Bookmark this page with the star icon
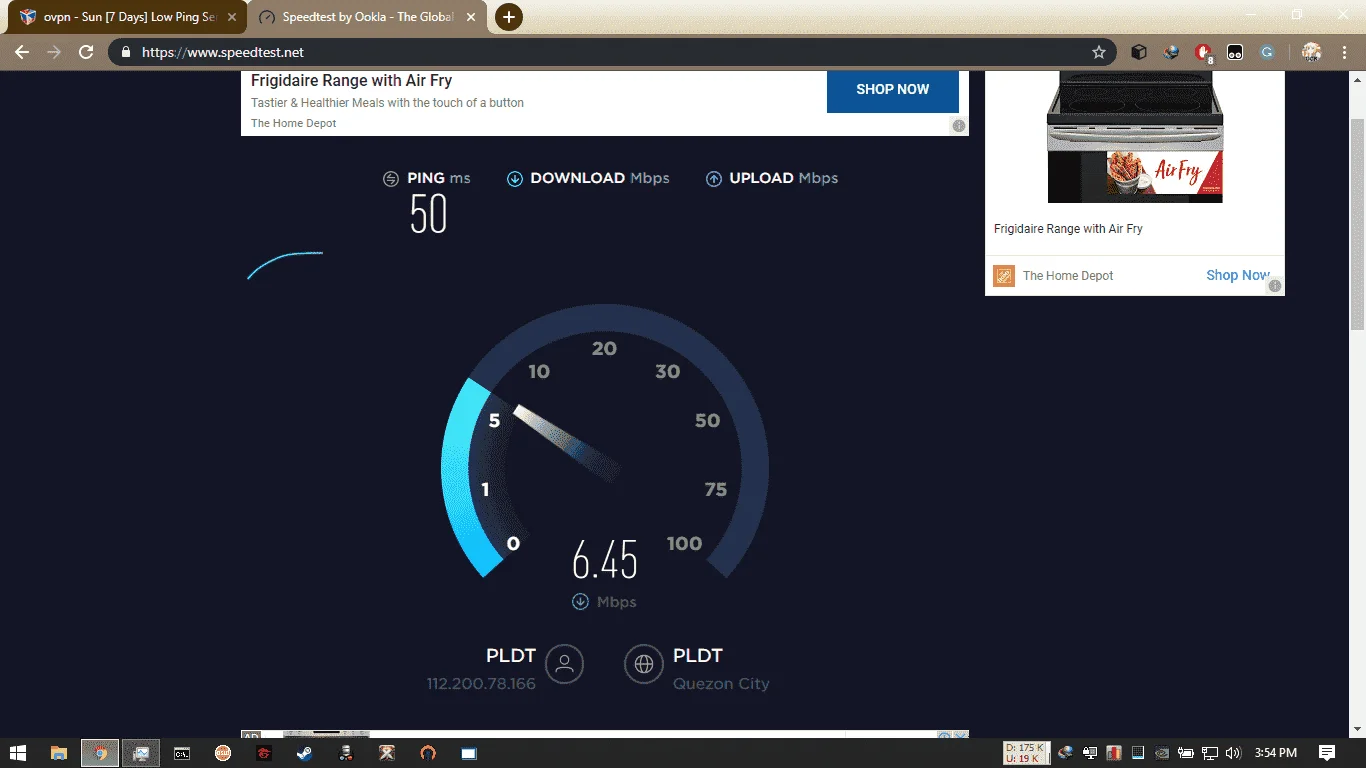 (1099, 52)
